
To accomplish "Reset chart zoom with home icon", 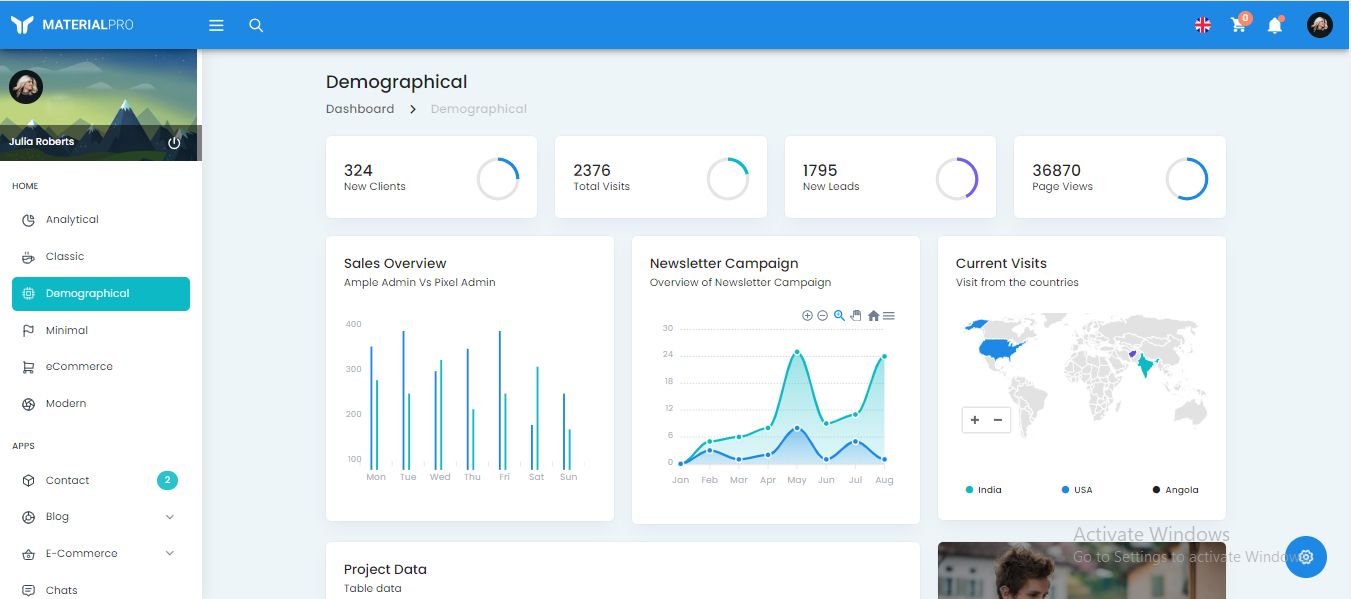I will (873, 316).
